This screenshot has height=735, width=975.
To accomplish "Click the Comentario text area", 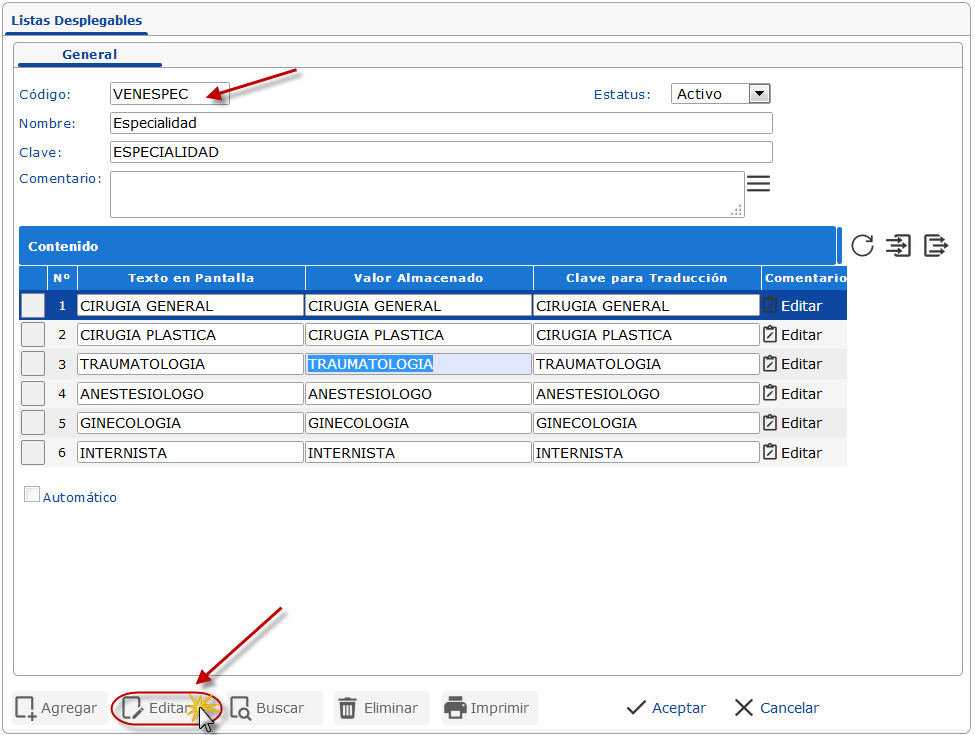I will (x=426, y=194).
